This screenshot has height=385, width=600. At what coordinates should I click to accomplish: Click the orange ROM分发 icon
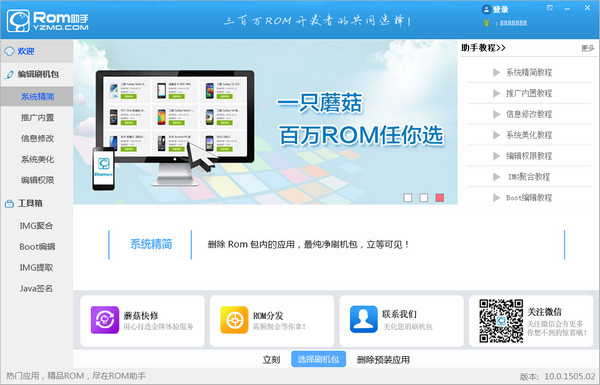(x=234, y=320)
